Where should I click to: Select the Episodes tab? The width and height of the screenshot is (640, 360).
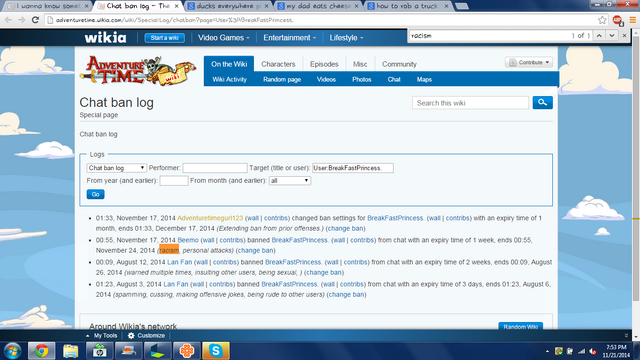324,64
